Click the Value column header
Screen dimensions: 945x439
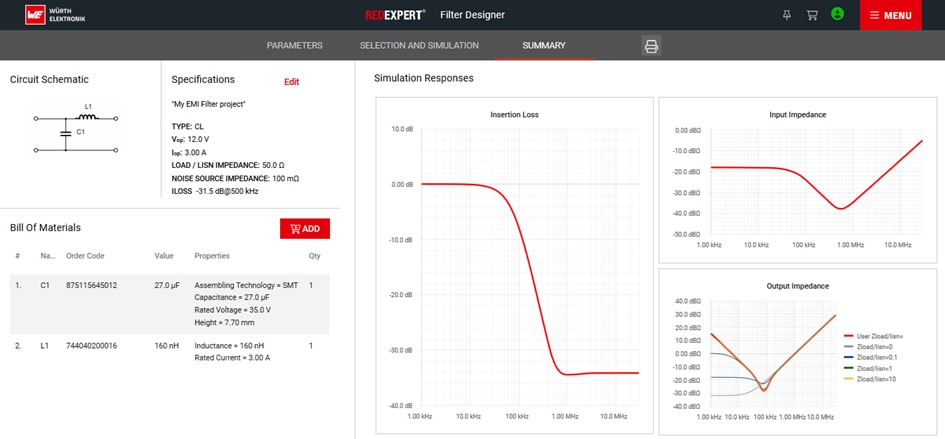click(164, 256)
